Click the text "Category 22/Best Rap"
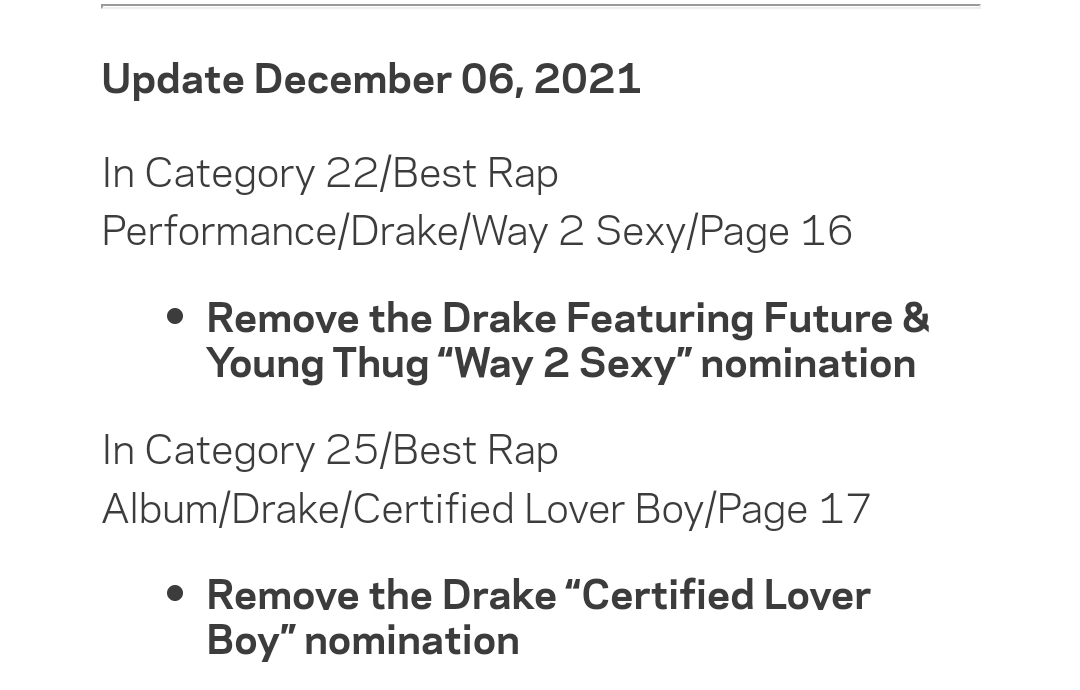The width and height of the screenshot is (1080, 690). point(351,175)
